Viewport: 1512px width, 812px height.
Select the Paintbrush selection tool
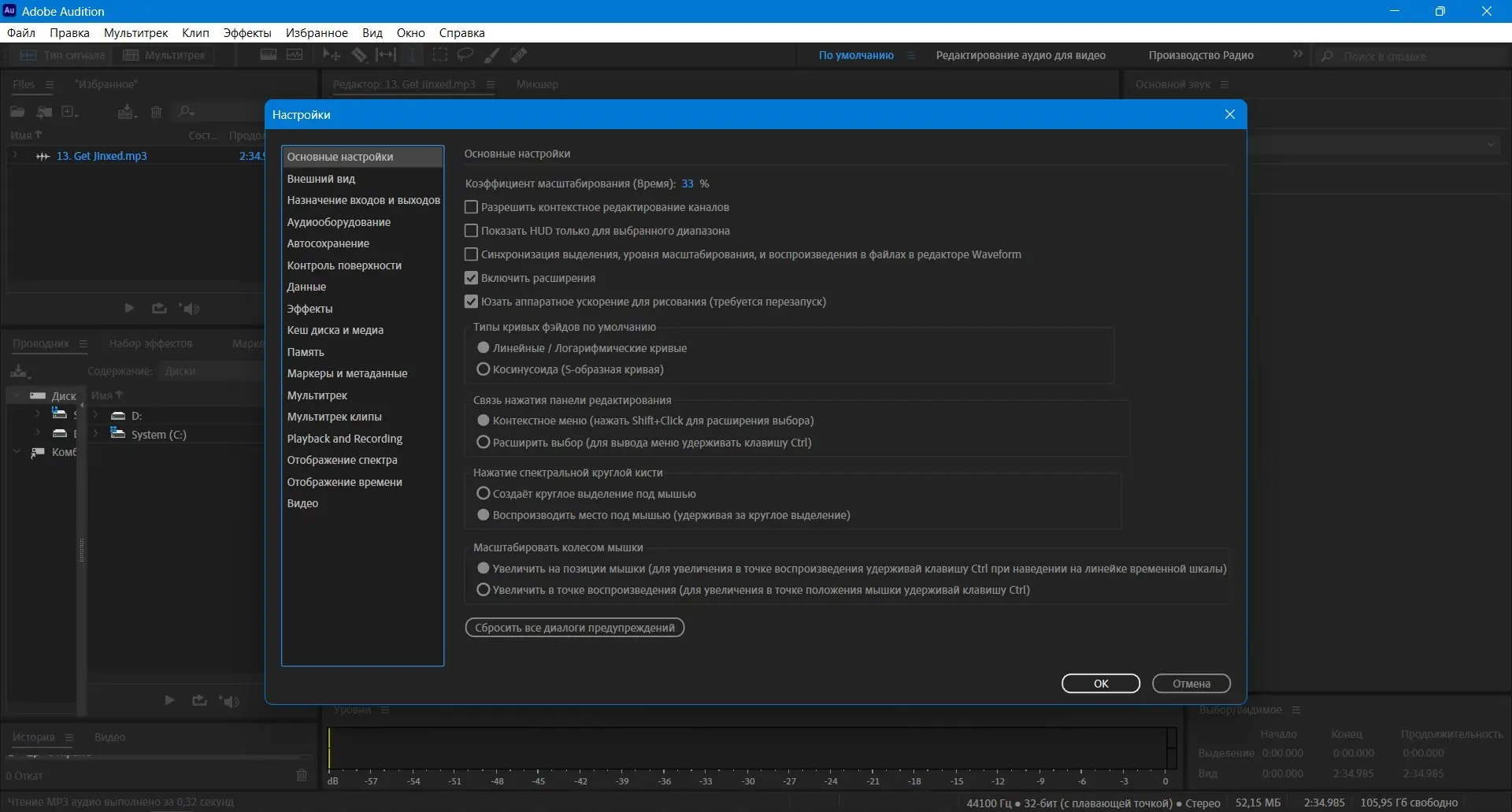[491, 55]
